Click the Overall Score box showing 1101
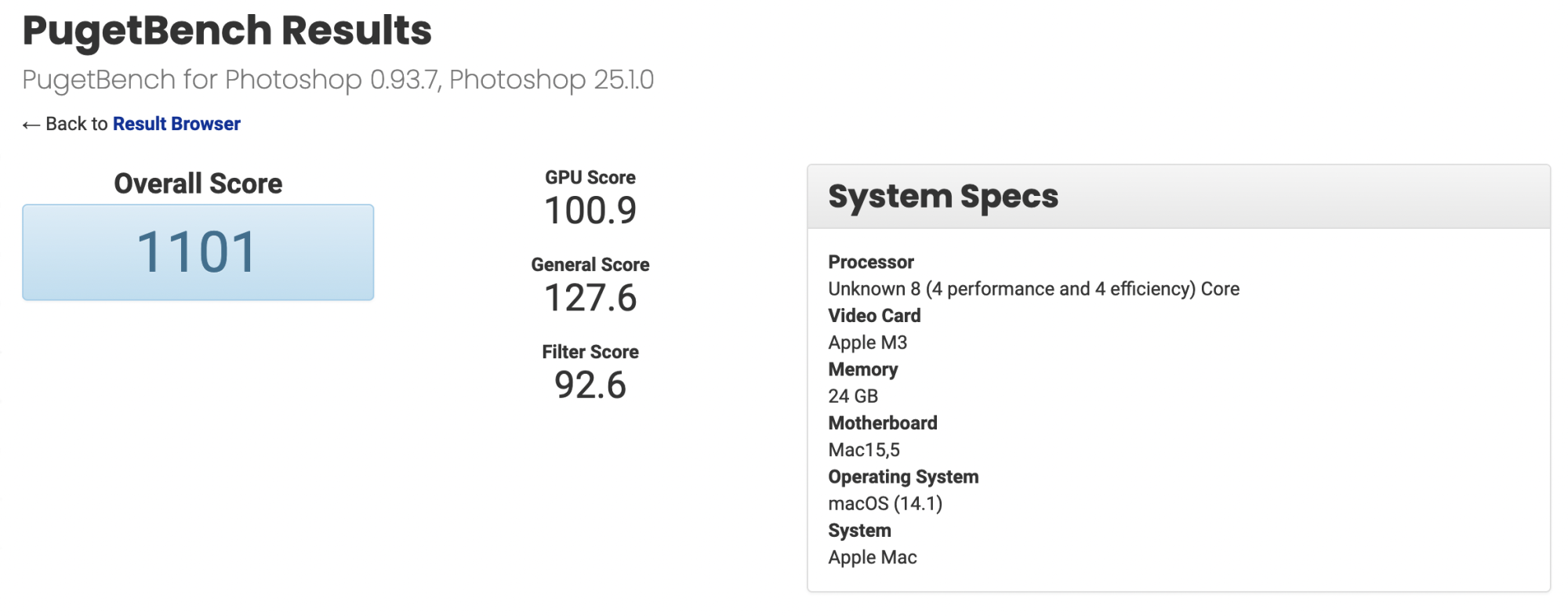The width and height of the screenshot is (1568, 616). [198, 252]
